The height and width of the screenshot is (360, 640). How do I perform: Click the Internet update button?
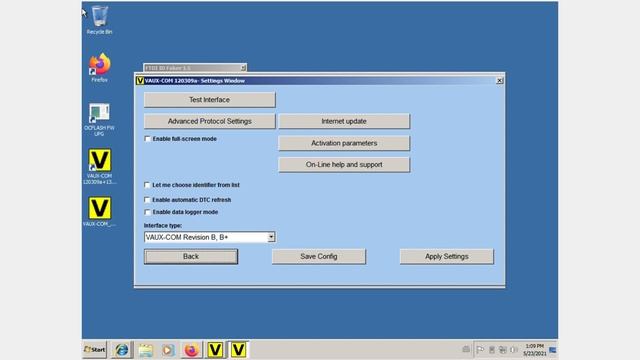344,121
